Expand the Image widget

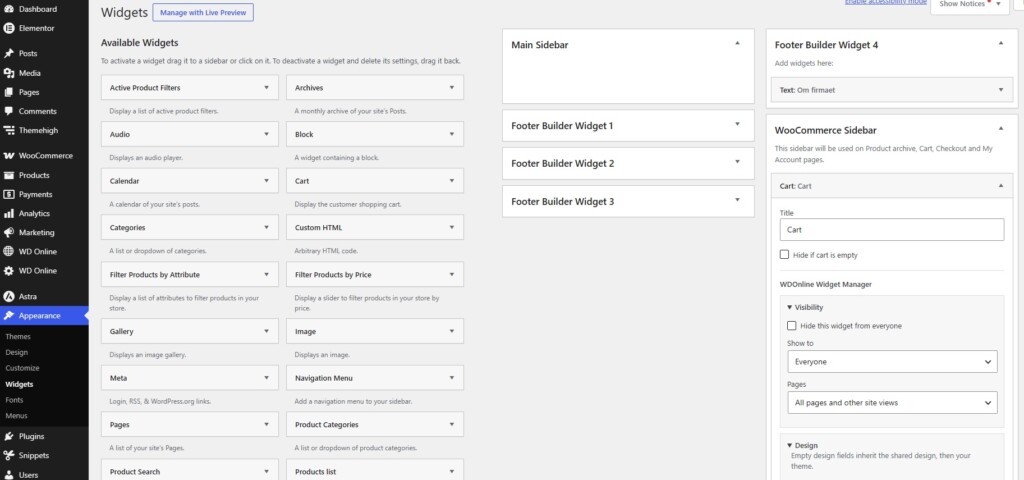tap(451, 331)
